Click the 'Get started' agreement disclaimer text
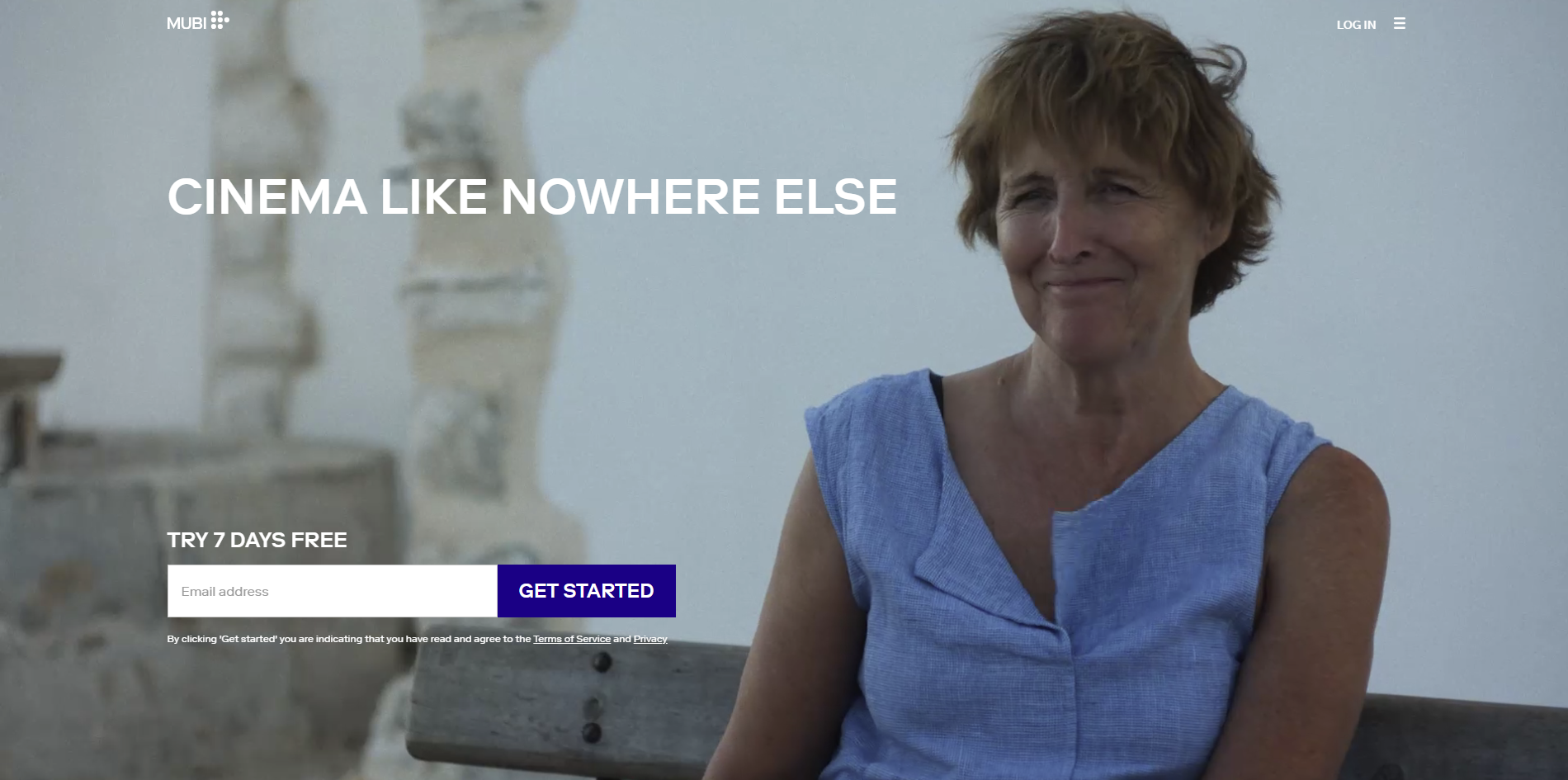The image size is (1568, 780). pyautogui.click(x=417, y=639)
